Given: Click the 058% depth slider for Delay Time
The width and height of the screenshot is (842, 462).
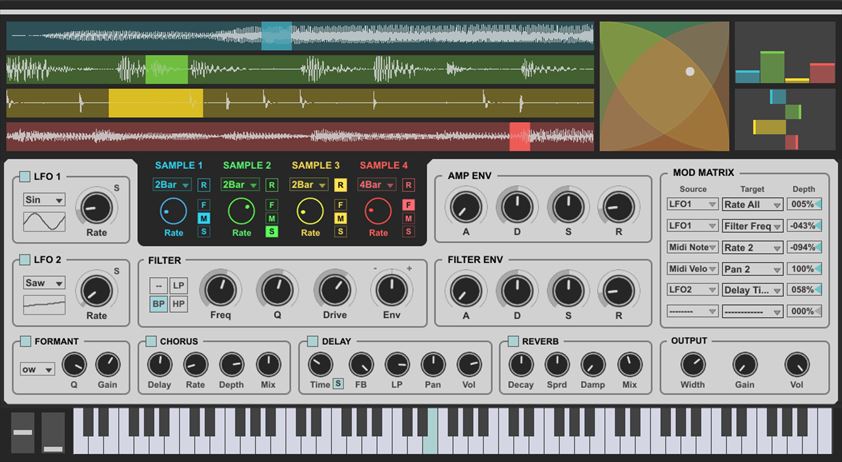Looking at the screenshot, I should pos(804,290).
